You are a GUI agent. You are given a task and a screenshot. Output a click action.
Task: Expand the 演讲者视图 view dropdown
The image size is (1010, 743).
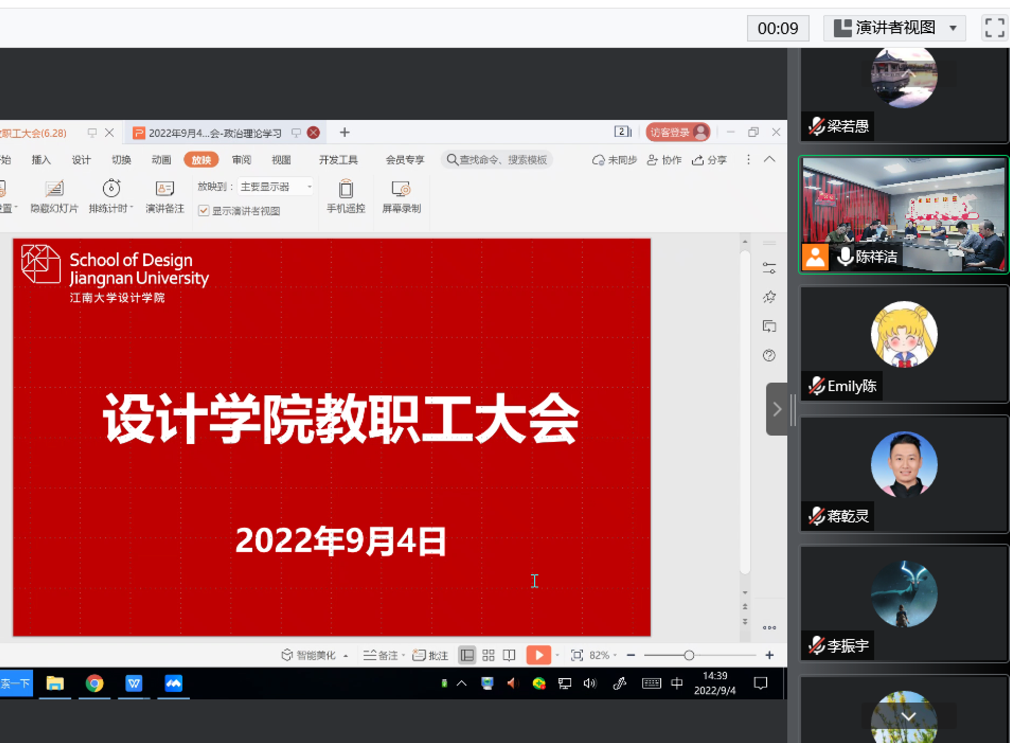[x=953, y=28]
